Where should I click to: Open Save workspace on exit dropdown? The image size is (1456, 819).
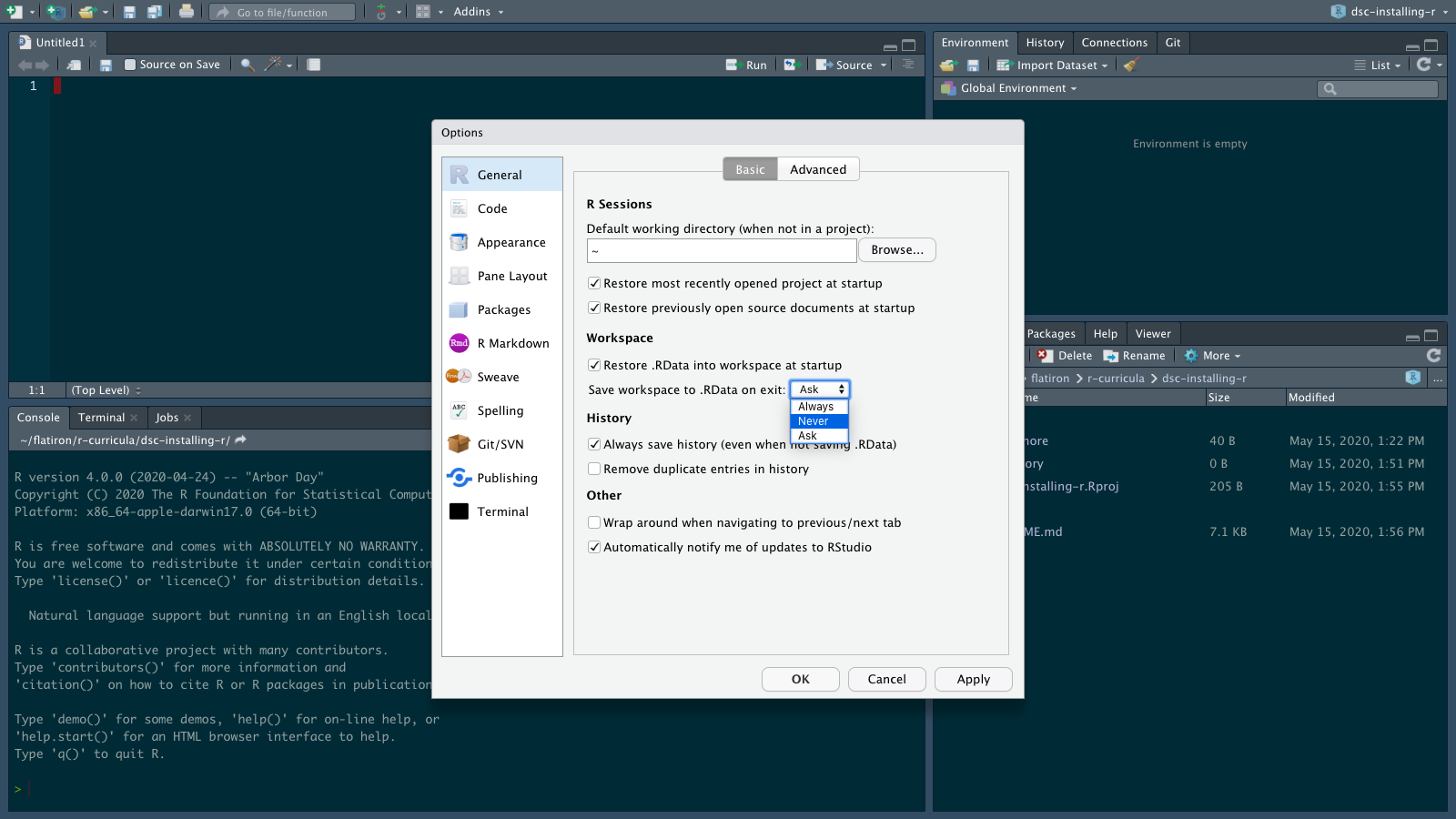click(820, 389)
